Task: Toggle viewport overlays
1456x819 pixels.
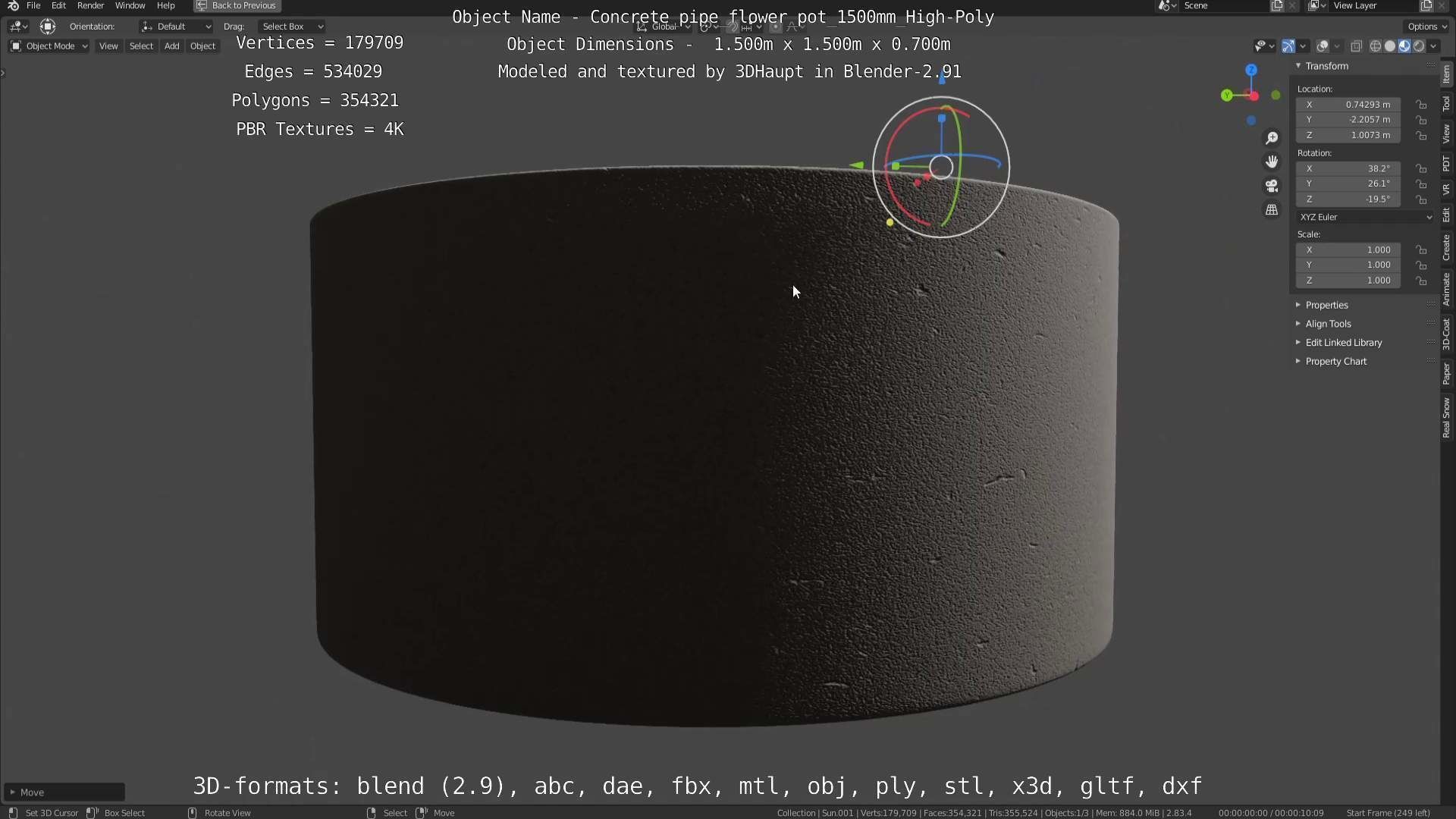Action: point(1323,46)
